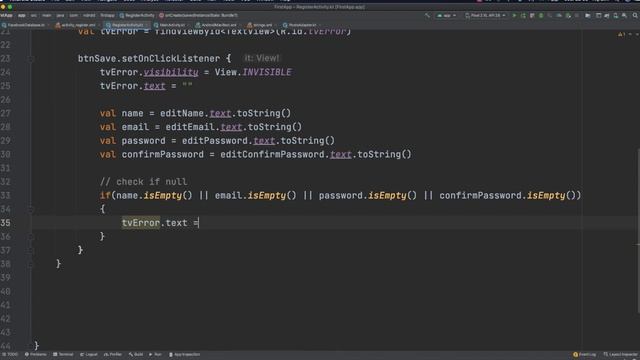
Task: Click 'btnSave.setOnClickListener' on line 23
Action: 149,58
